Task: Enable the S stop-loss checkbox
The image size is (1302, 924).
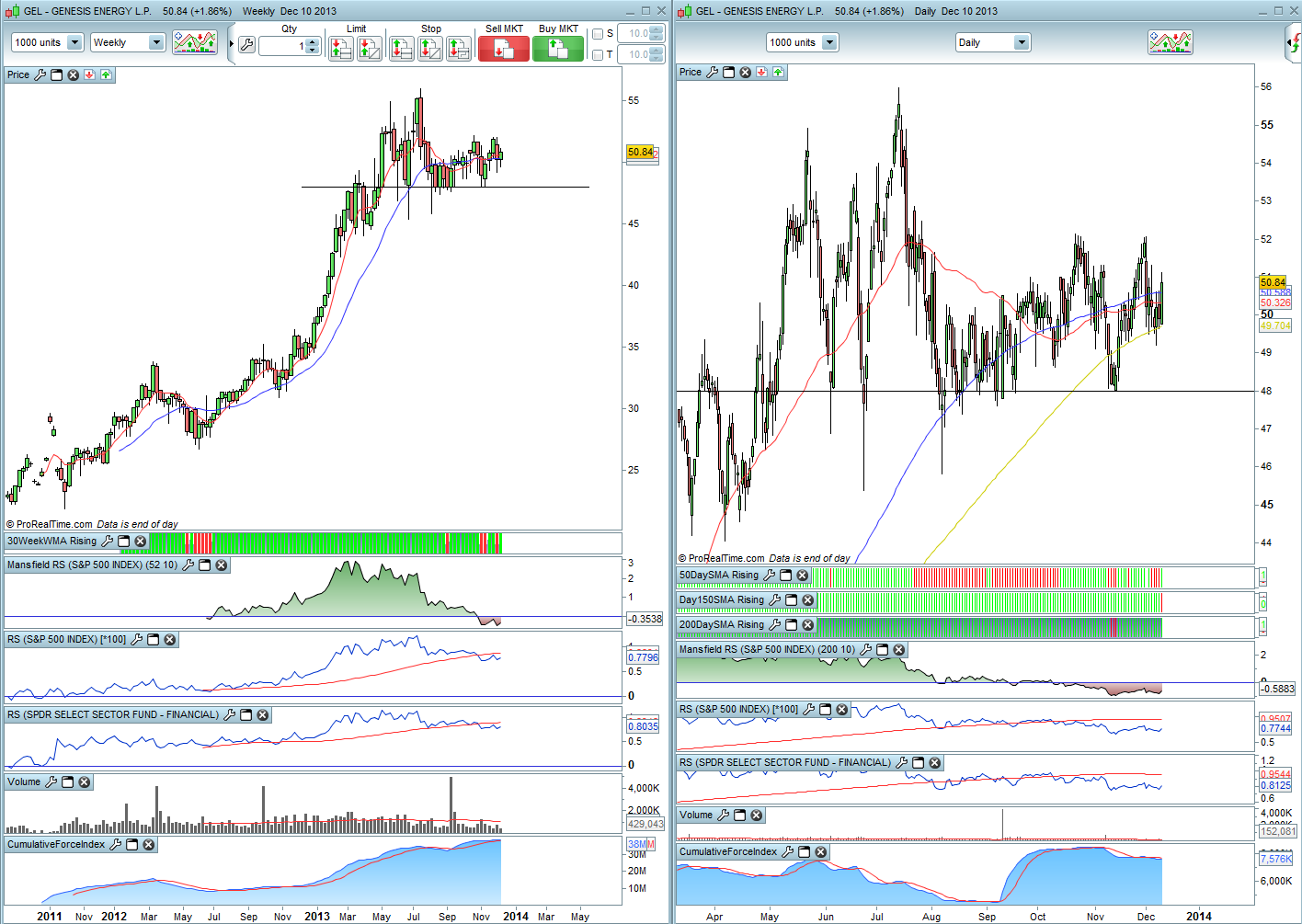Action: (598, 34)
